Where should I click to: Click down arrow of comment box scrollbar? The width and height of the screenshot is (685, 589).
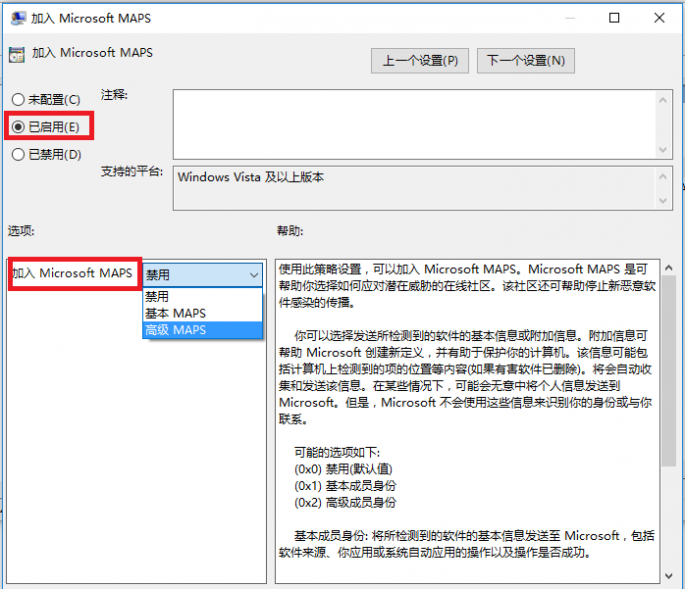pos(663,150)
